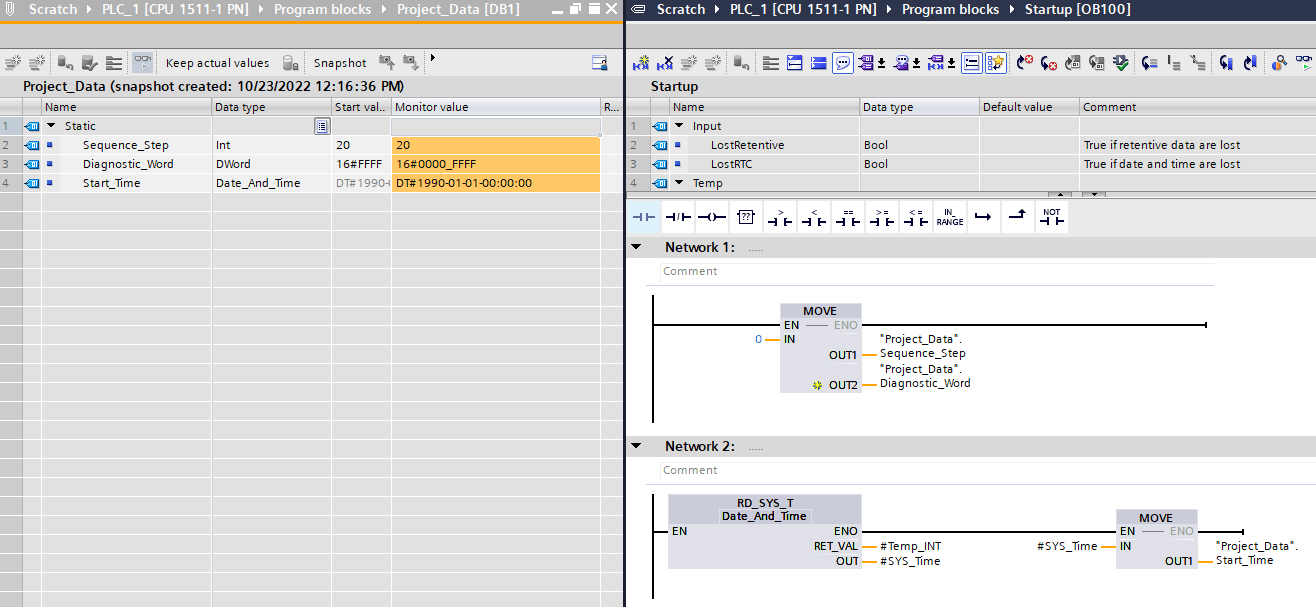Viewport: 1316px width, 607px height.
Task: Click the Snapshot text button
Action: pos(340,63)
